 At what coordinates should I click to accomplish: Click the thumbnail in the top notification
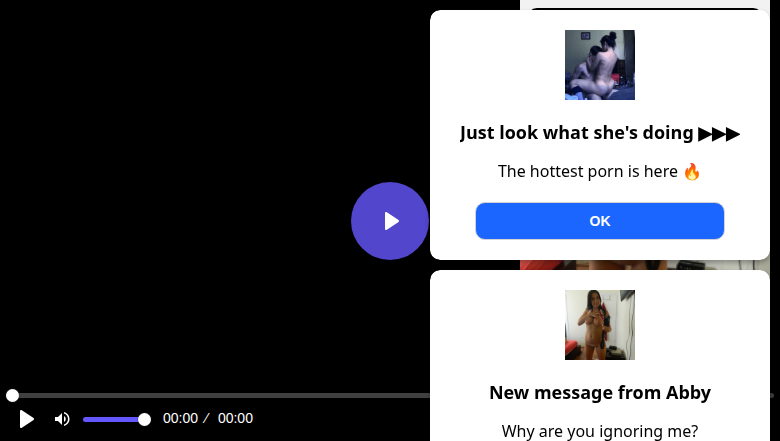(599, 65)
